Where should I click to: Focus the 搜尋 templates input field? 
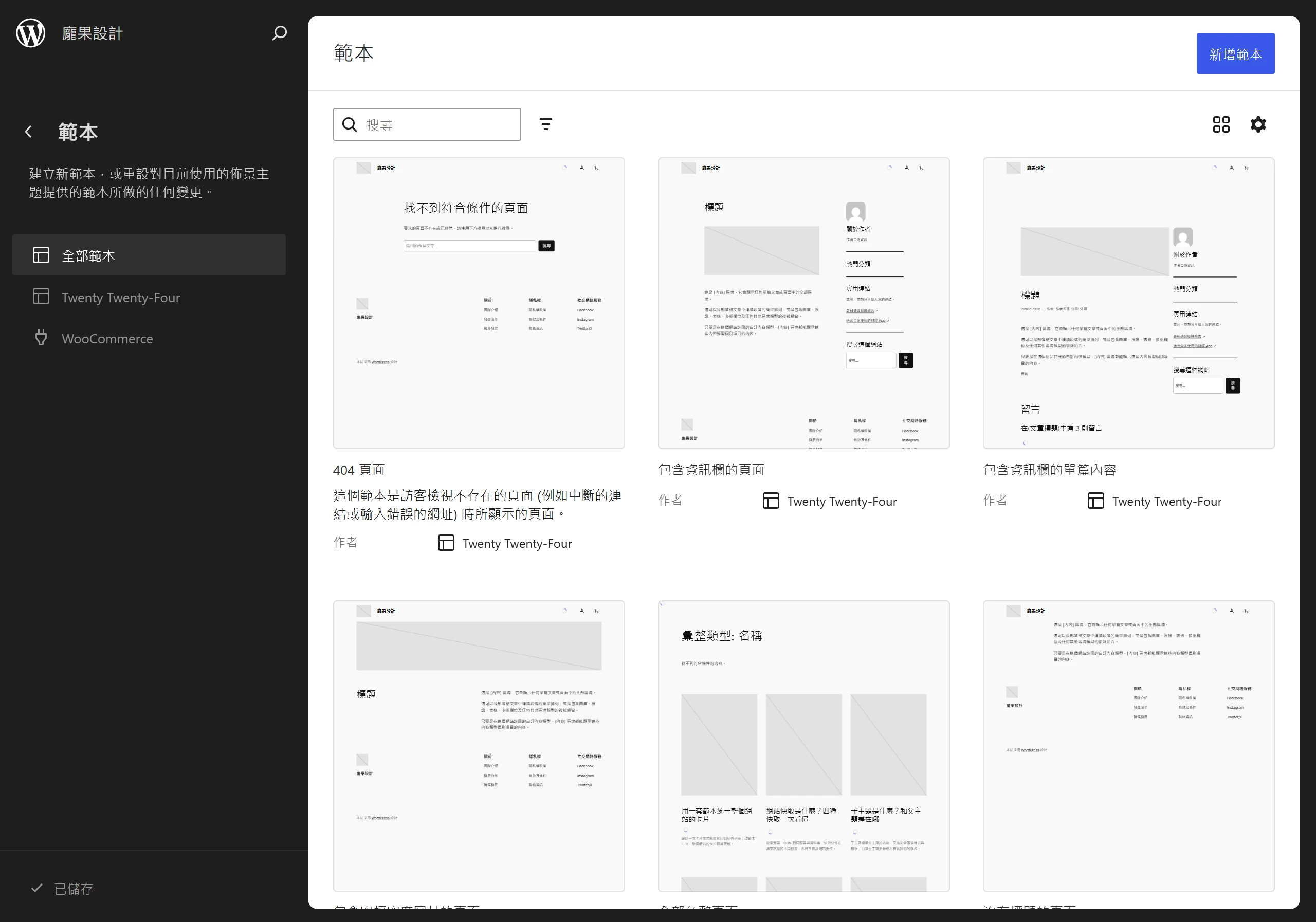point(427,124)
